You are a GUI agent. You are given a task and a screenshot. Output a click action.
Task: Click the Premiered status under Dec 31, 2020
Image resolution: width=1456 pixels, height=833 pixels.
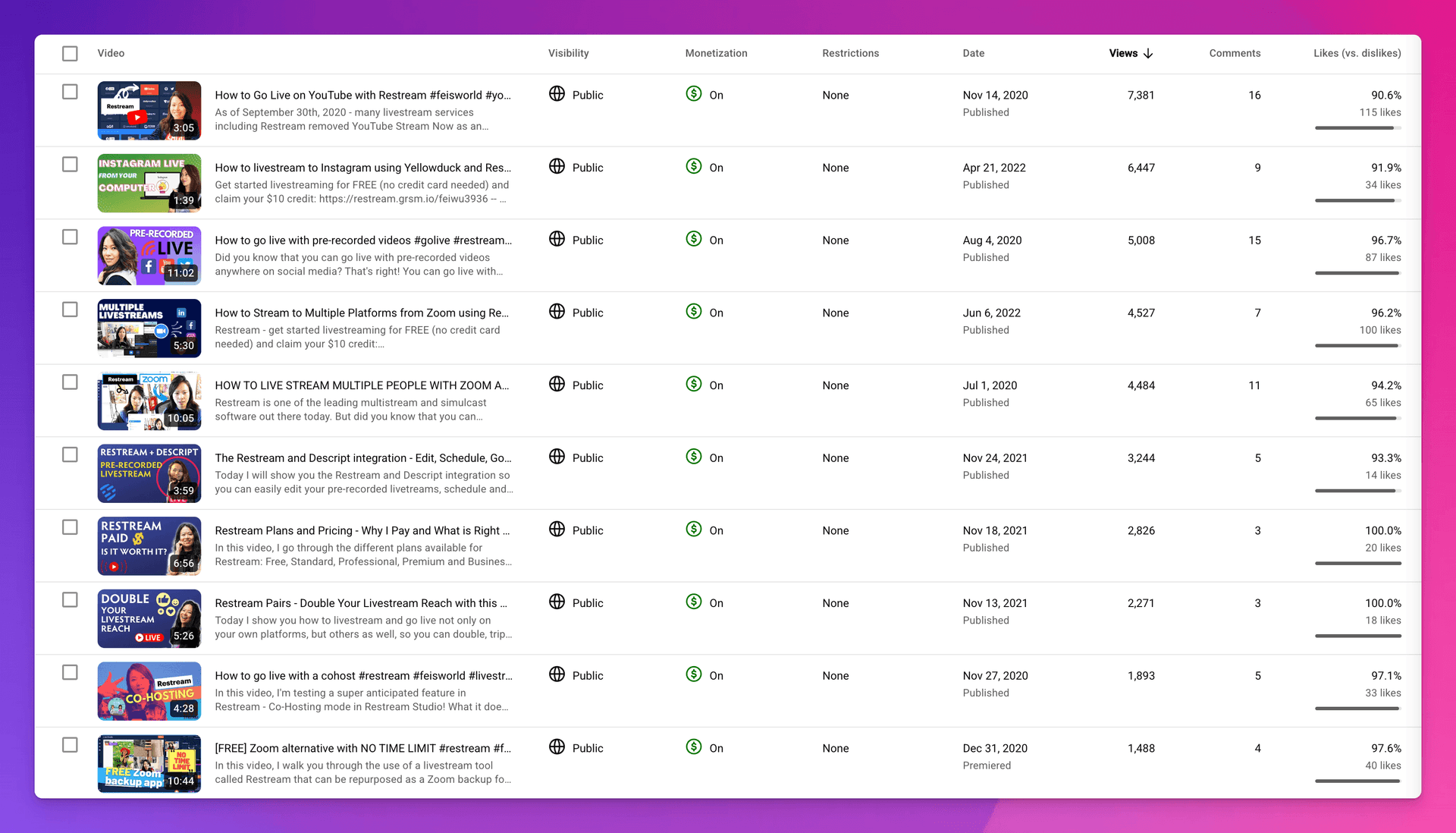(987, 765)
